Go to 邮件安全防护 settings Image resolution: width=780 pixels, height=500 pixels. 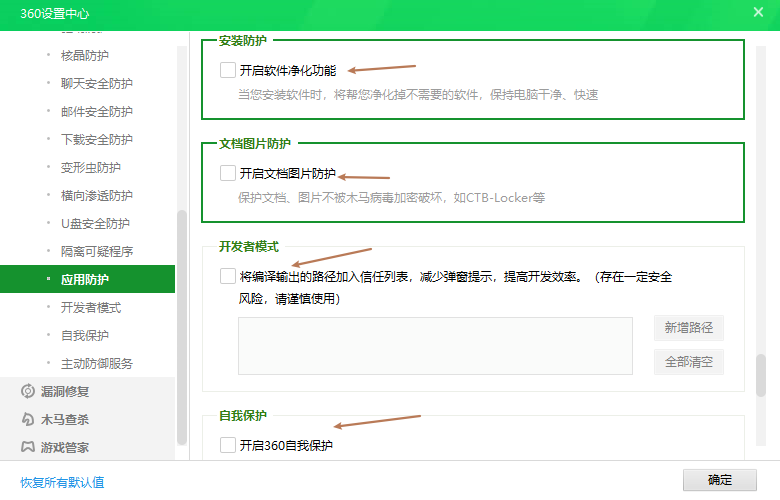coord(97,111)
